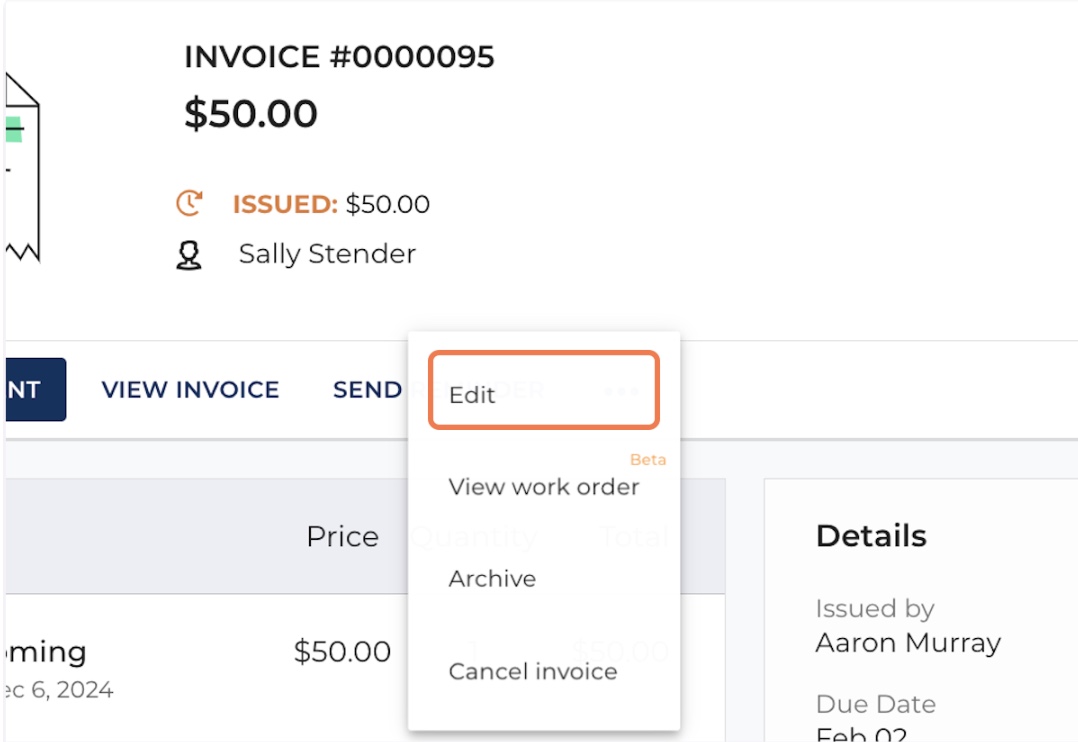
Task: Click the large $50.00 invoice total
Action: (251, 114)
